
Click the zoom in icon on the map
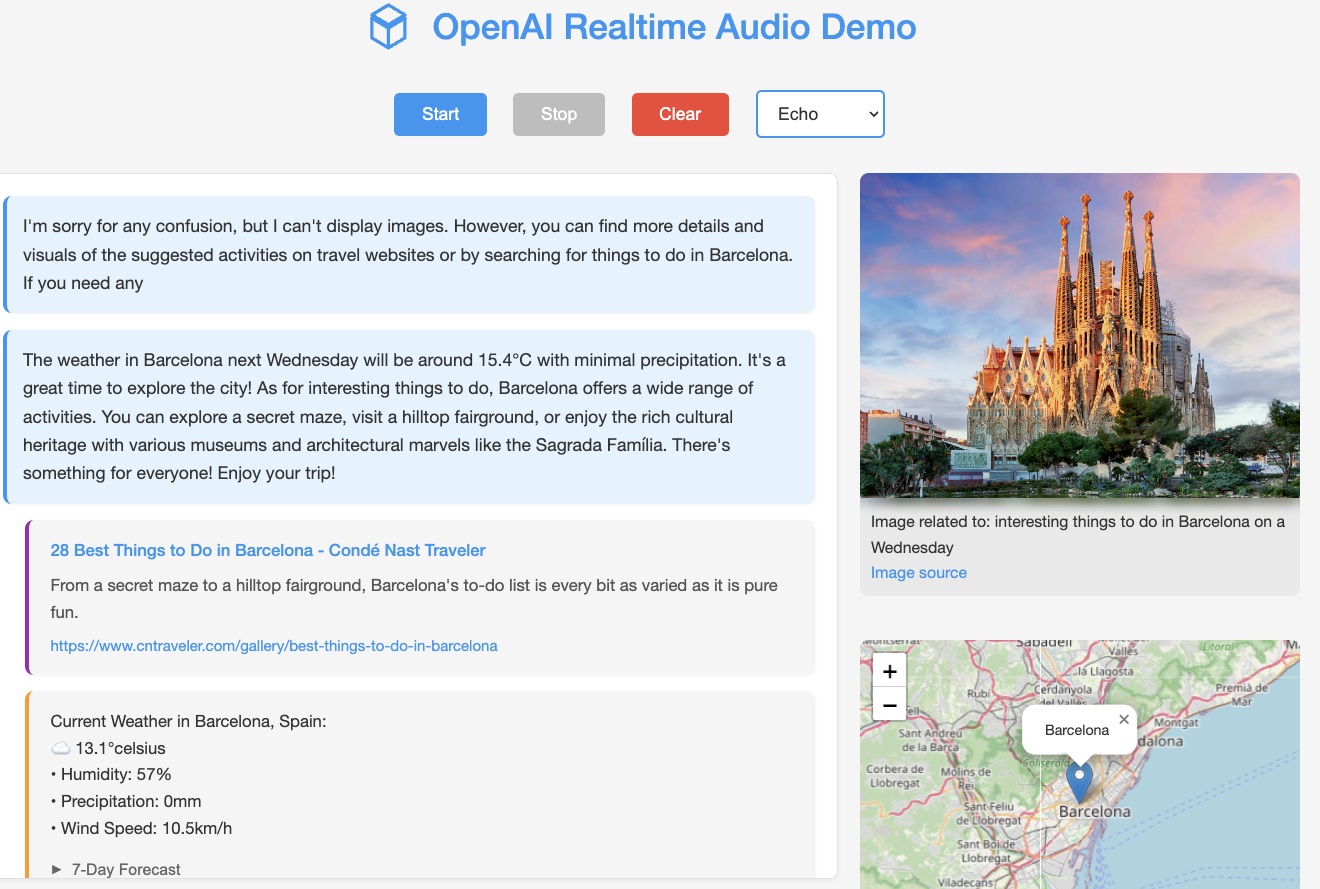889,670
